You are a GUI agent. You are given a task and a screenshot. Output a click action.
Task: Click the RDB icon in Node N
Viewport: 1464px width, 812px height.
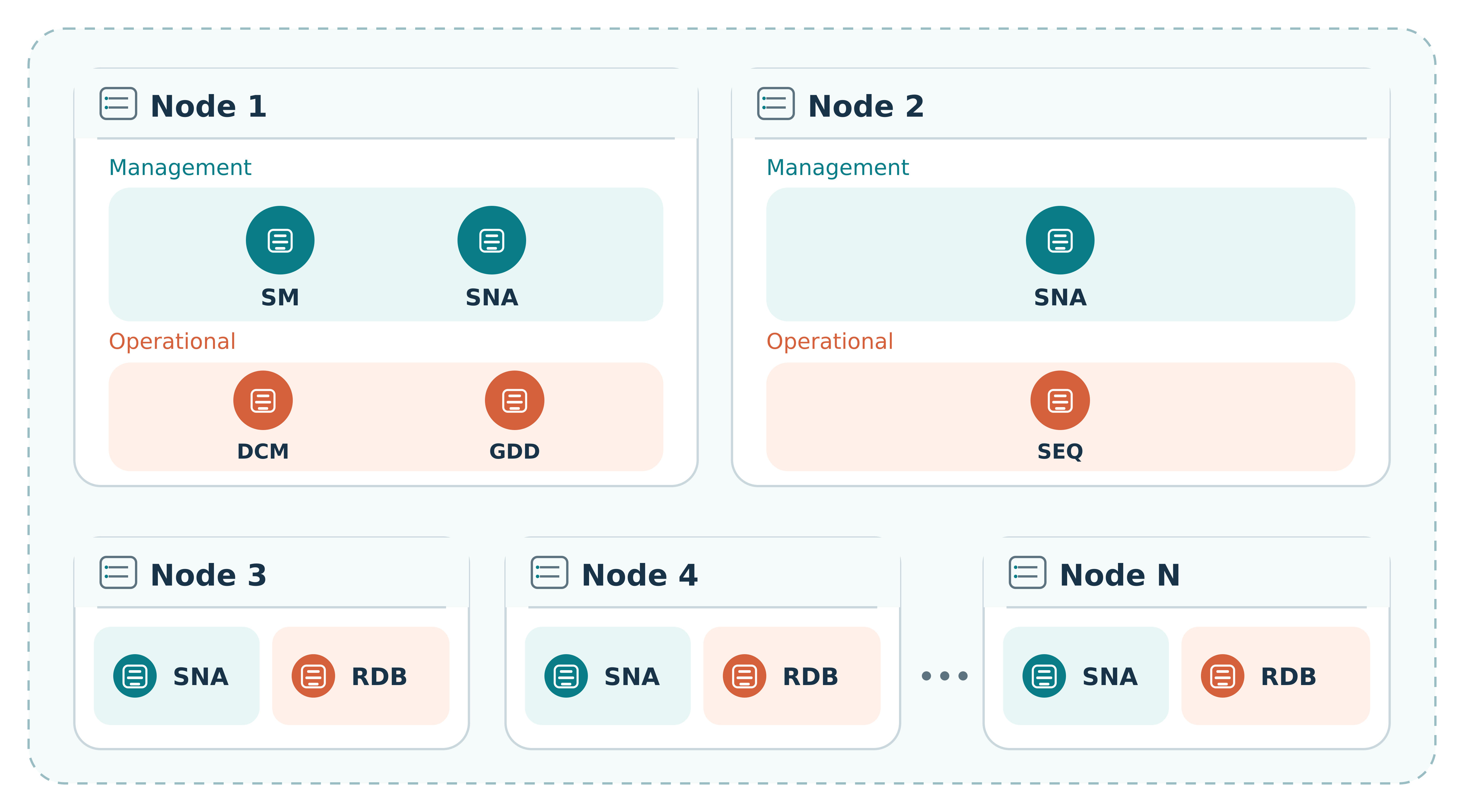[x=1222, y=676]
